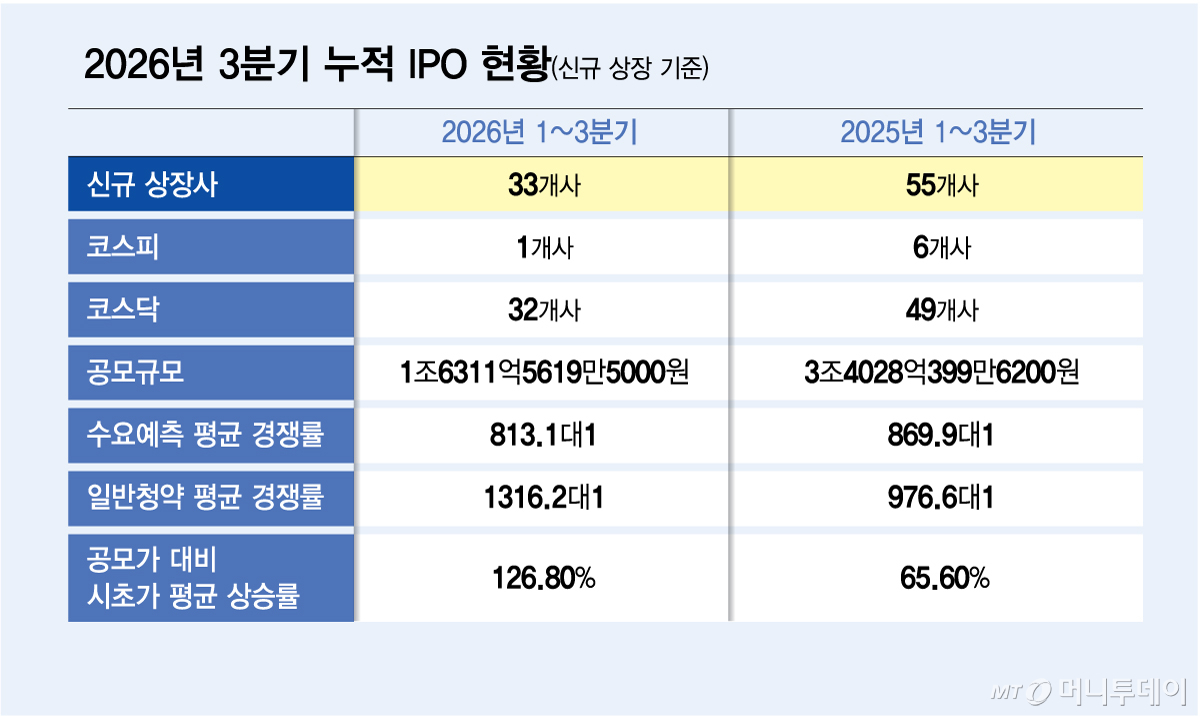Click the value '813.1대1'
Viewport: 1200px width, 716px height.
[543, 435]
